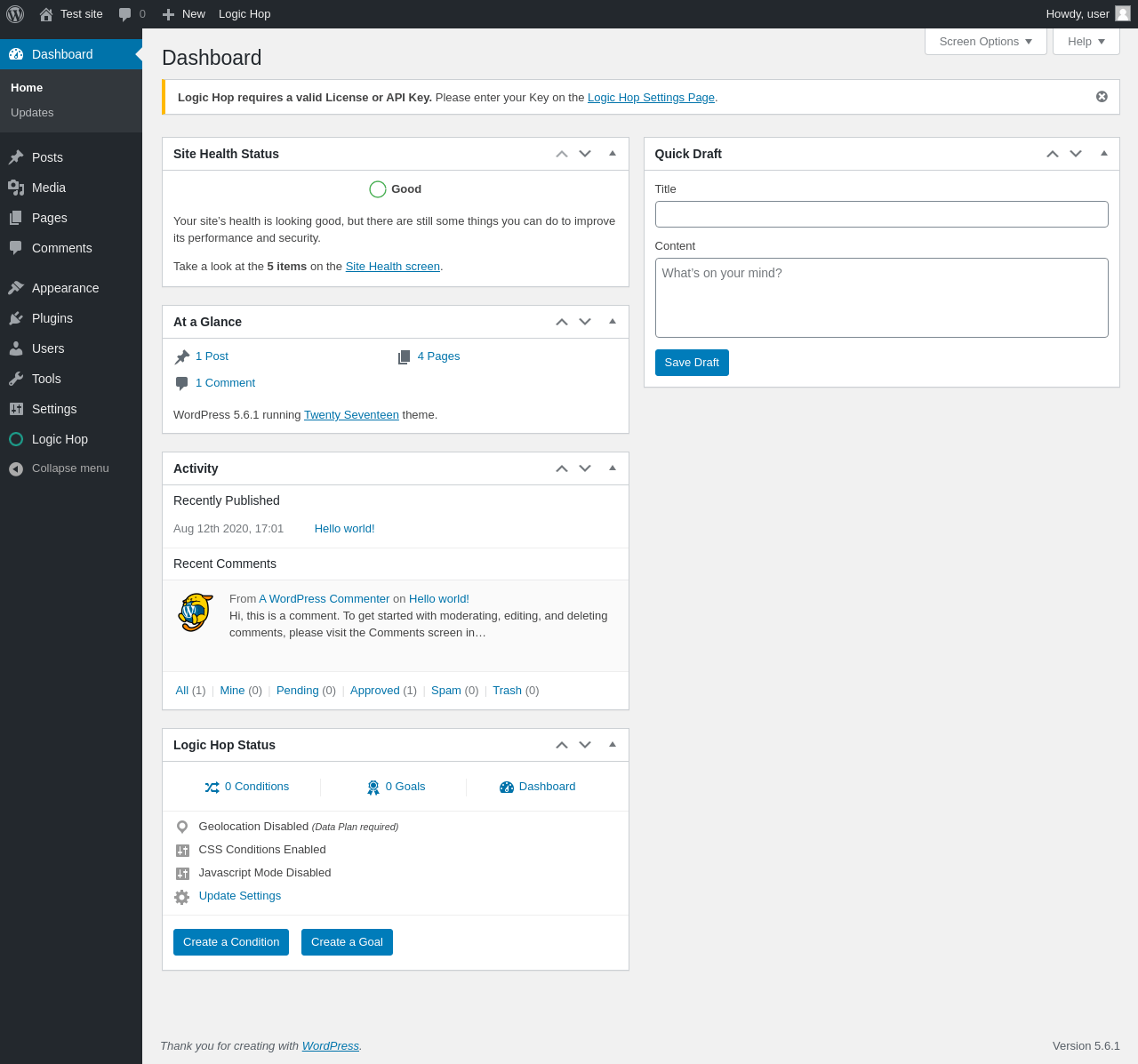This screenshot has width=1138, height=1064.
Task: Click the Posts pushpin icon
Action: 16,157
